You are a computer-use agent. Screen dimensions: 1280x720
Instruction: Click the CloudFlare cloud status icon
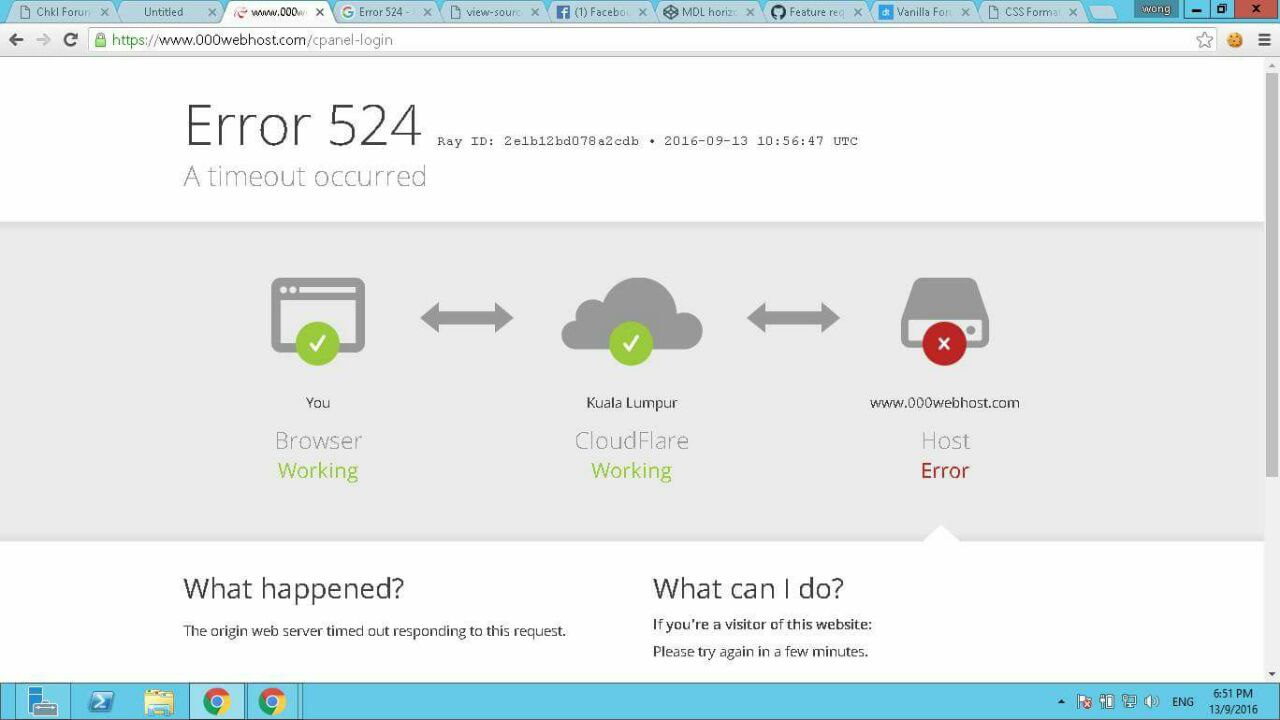tap(632, 320)
